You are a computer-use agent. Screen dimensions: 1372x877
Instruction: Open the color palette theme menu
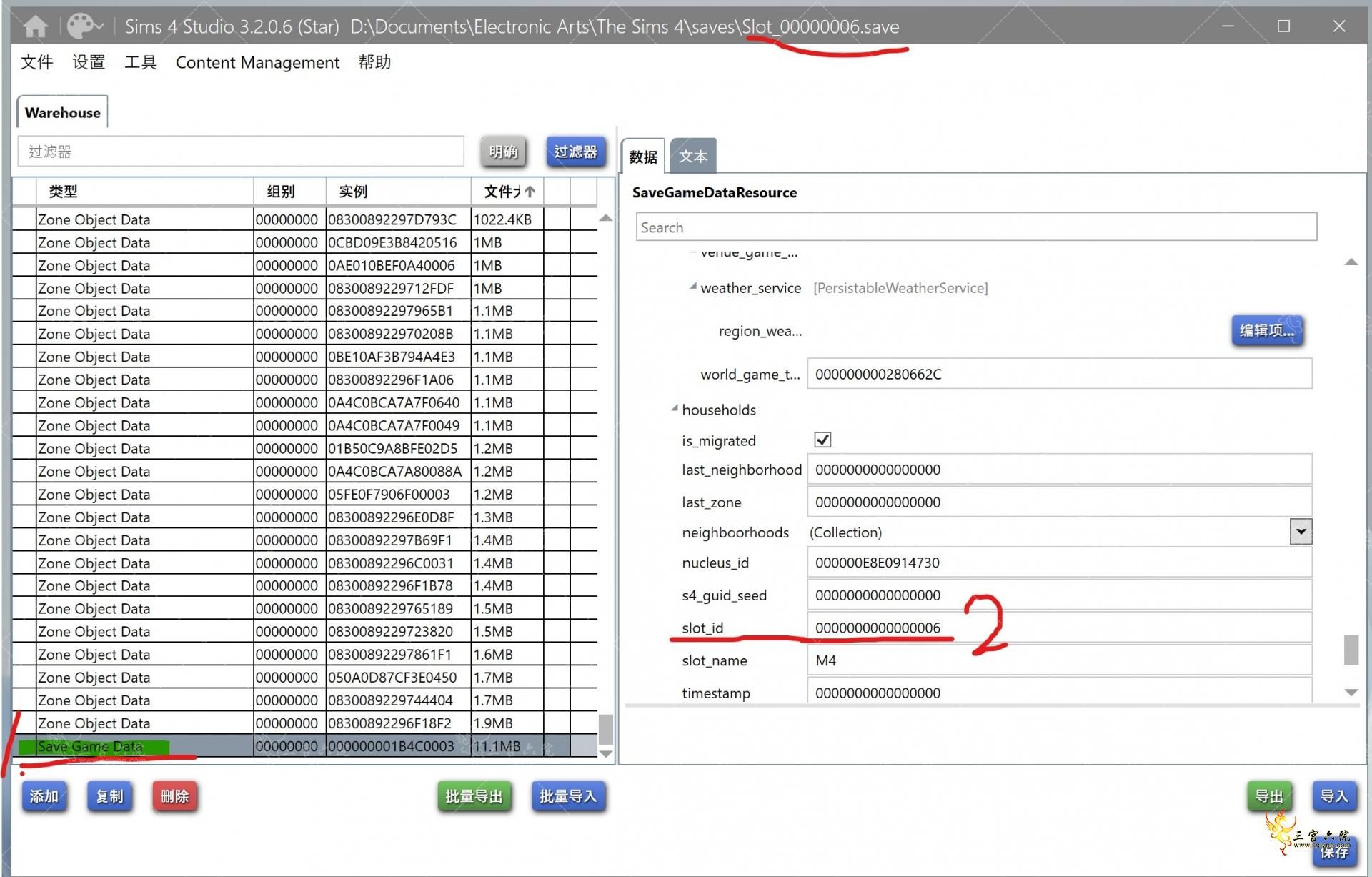85,26
